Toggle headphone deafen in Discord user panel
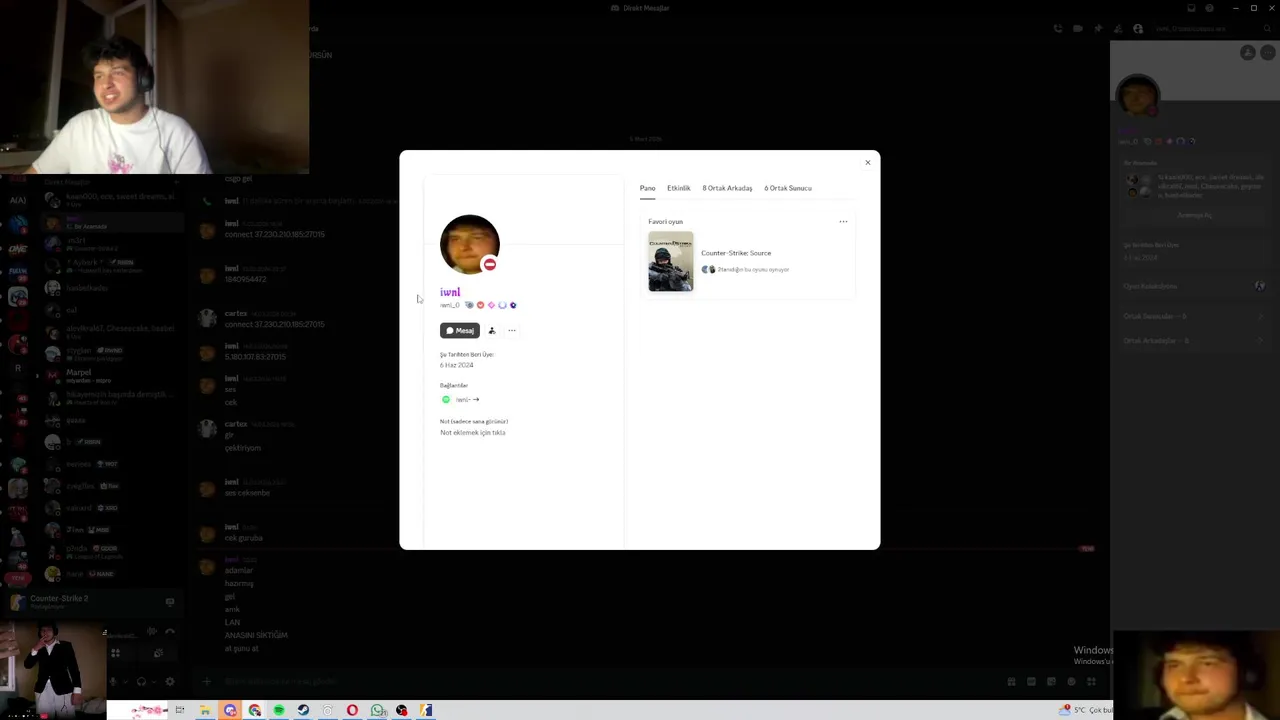Screen dimensions: 1280x720 coord(141,682)
